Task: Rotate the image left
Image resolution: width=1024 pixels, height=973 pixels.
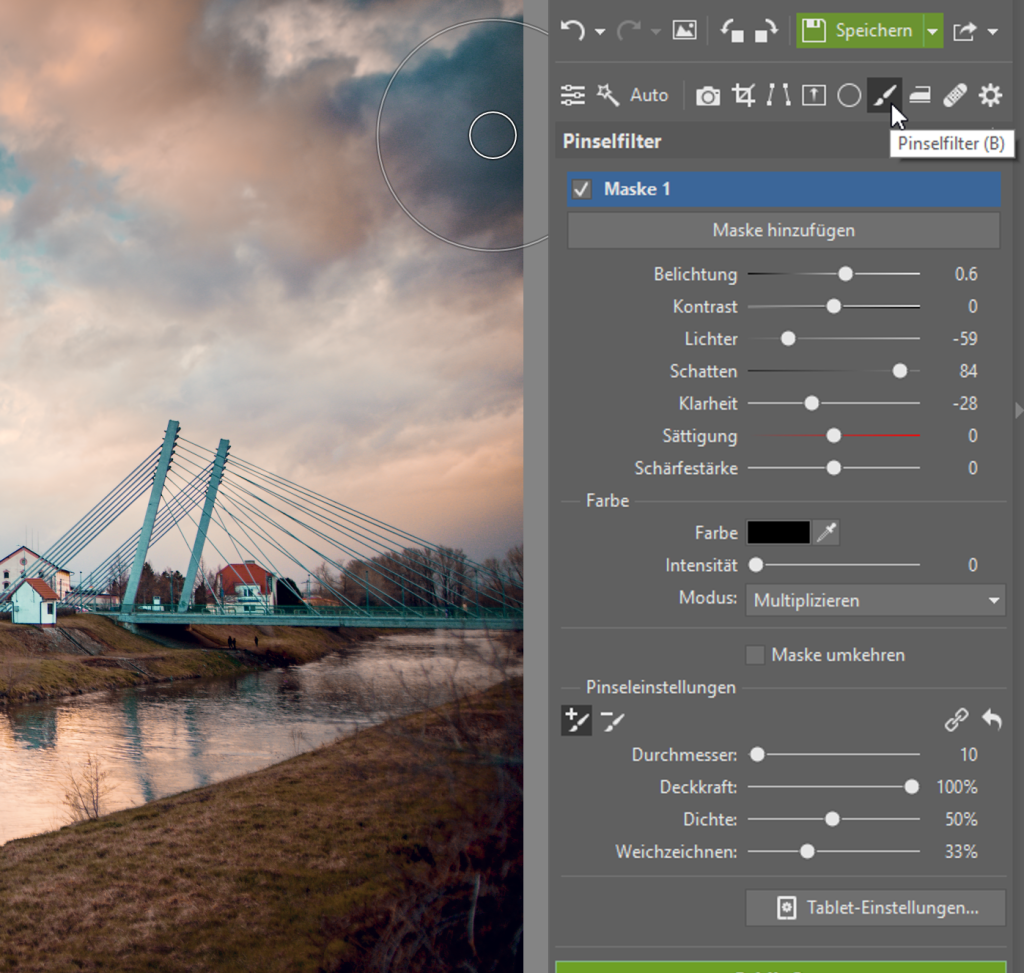Action: (x=732, y=31)
